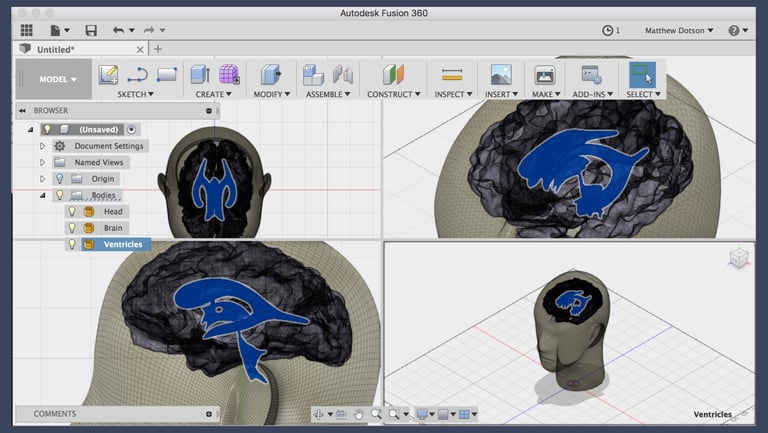Collapse the Bodies node
This screenshot has width=768, height=433.
pos(43,195)
